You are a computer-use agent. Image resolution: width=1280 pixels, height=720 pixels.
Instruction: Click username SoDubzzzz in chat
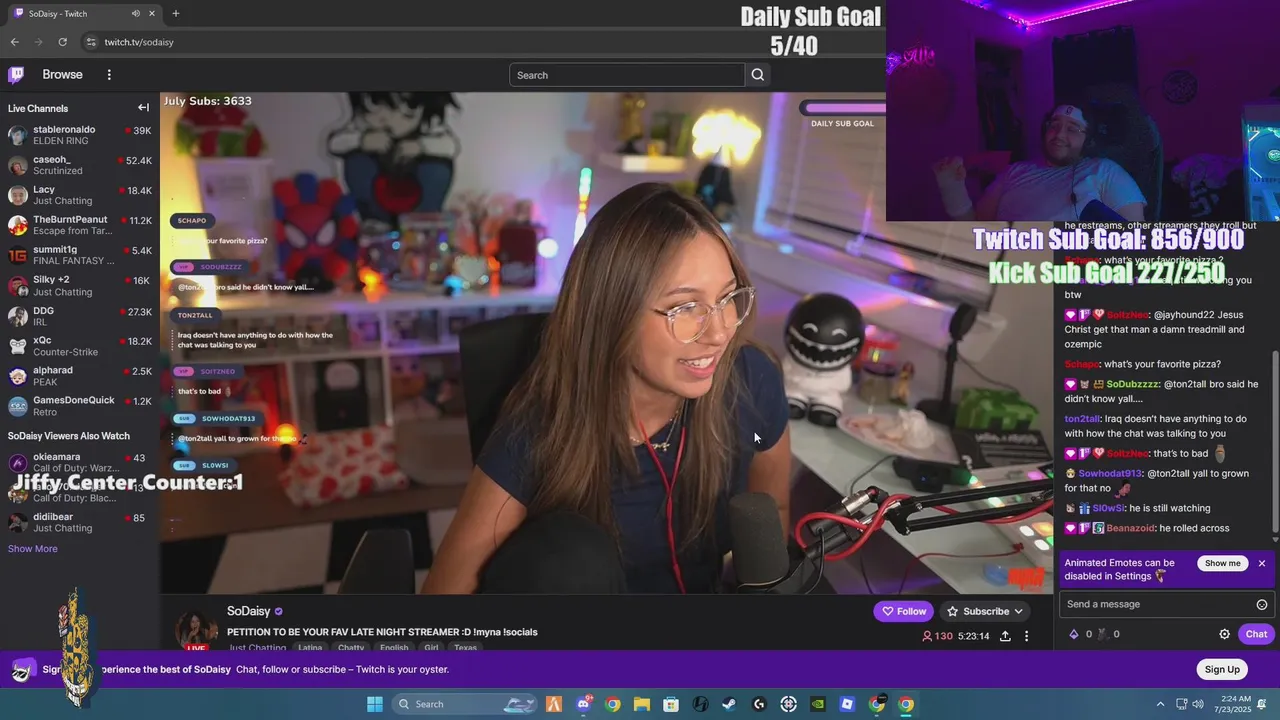[1133, 384]
